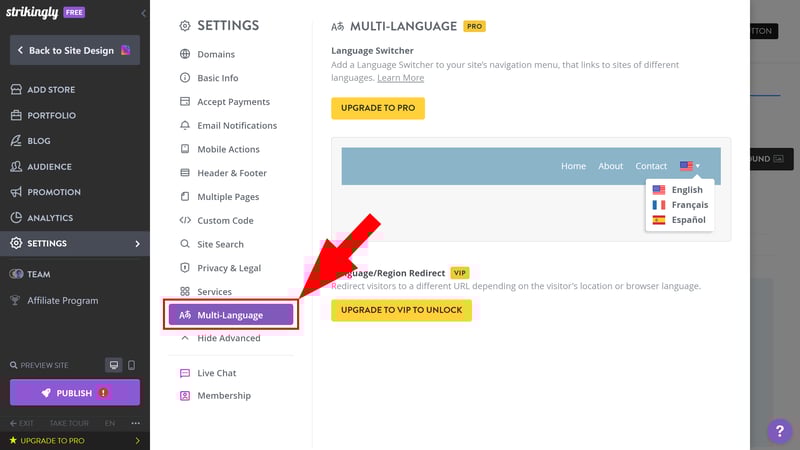800x450 pixels.
Task: Go Back to Site Design
Action: point(75,50)
